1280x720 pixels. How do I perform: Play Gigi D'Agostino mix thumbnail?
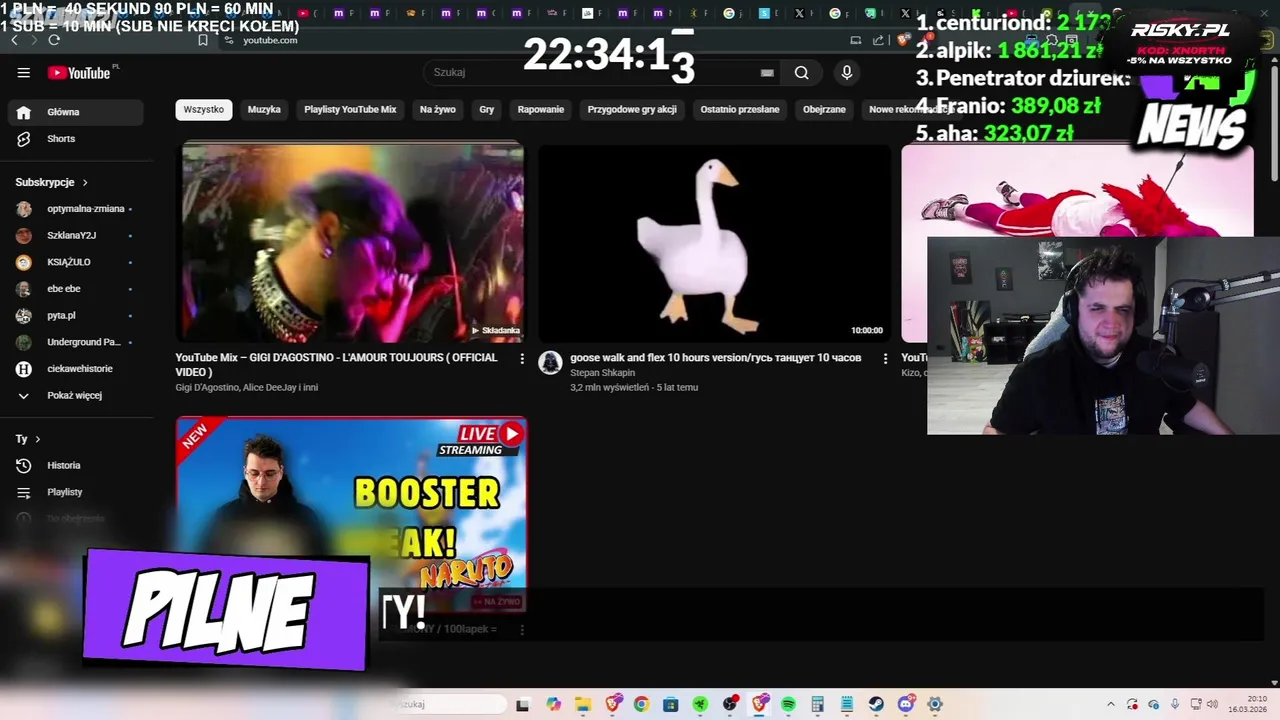tap(351, 243)
